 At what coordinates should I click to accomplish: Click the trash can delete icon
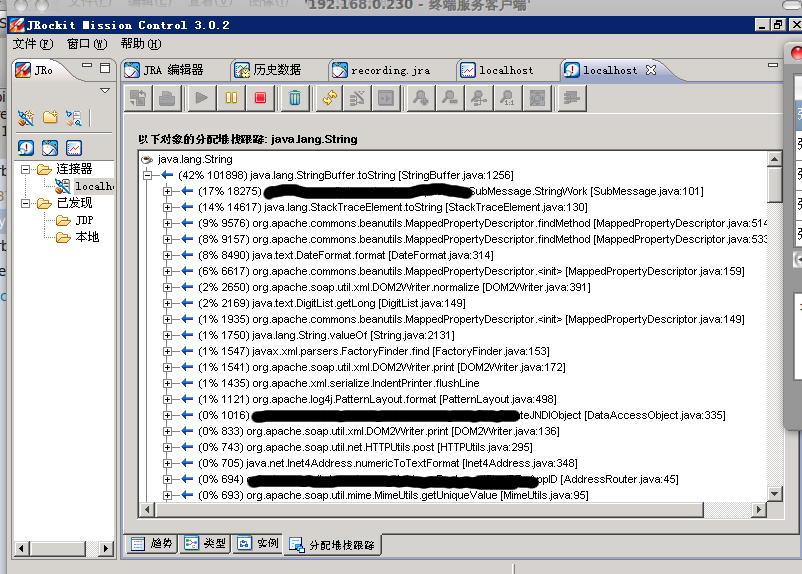pyautogui.click(x=295, y=97)
